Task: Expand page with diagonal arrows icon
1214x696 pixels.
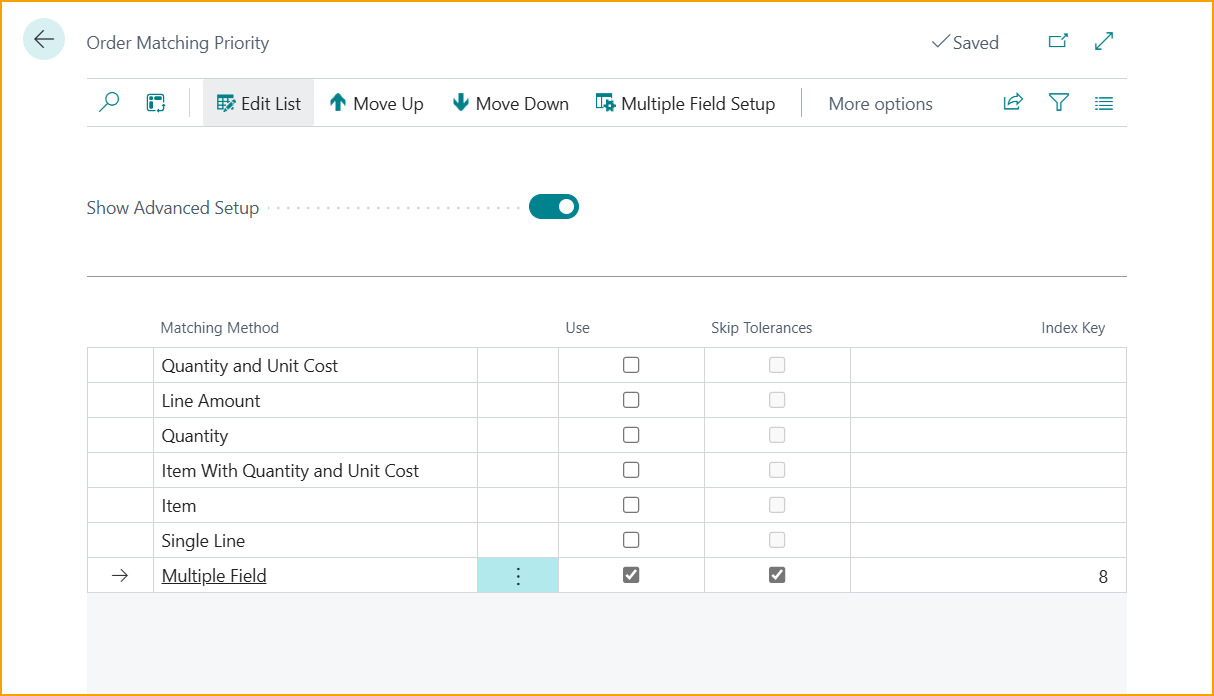Action: pos(1104,42)
